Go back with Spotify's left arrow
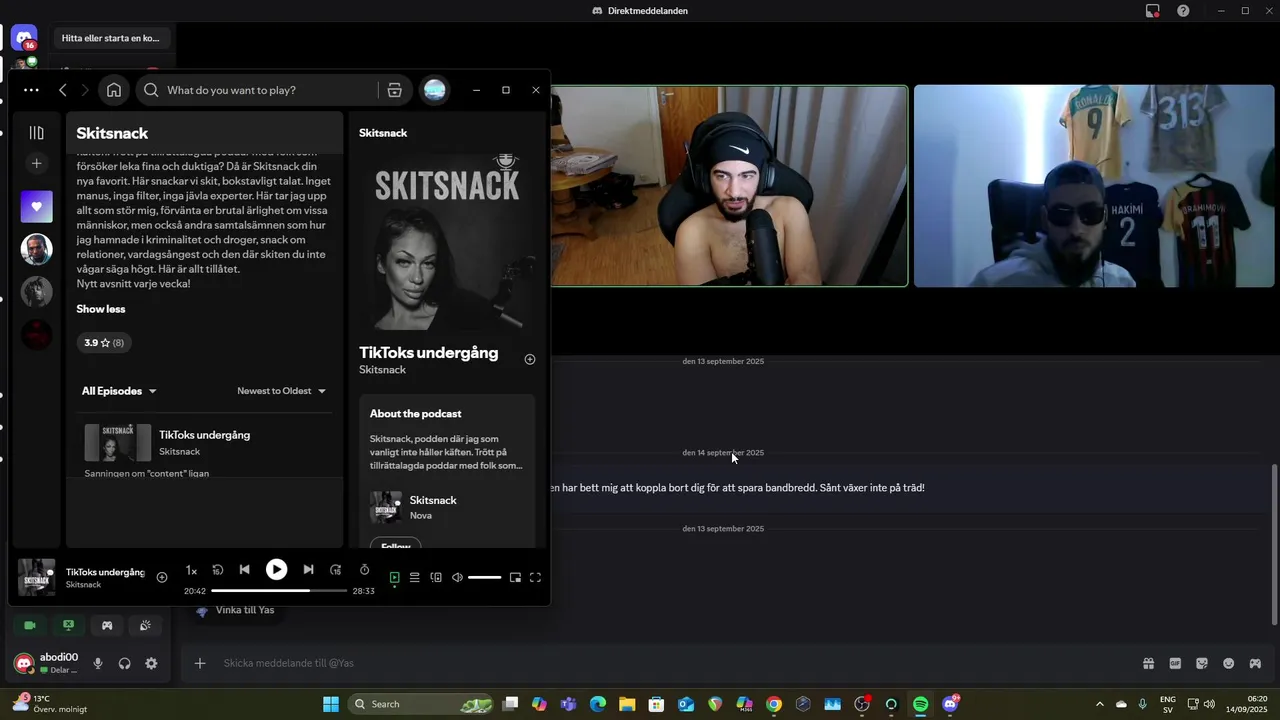This screenshot has width=1280, height=720. point(63,90)
